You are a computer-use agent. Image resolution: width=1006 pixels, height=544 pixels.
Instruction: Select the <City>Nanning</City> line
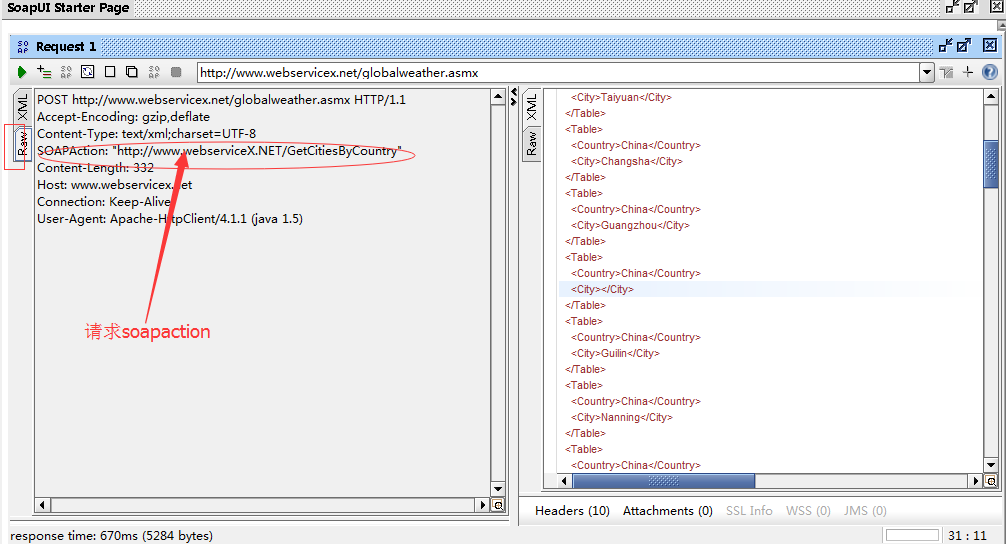tap(622, 417)
